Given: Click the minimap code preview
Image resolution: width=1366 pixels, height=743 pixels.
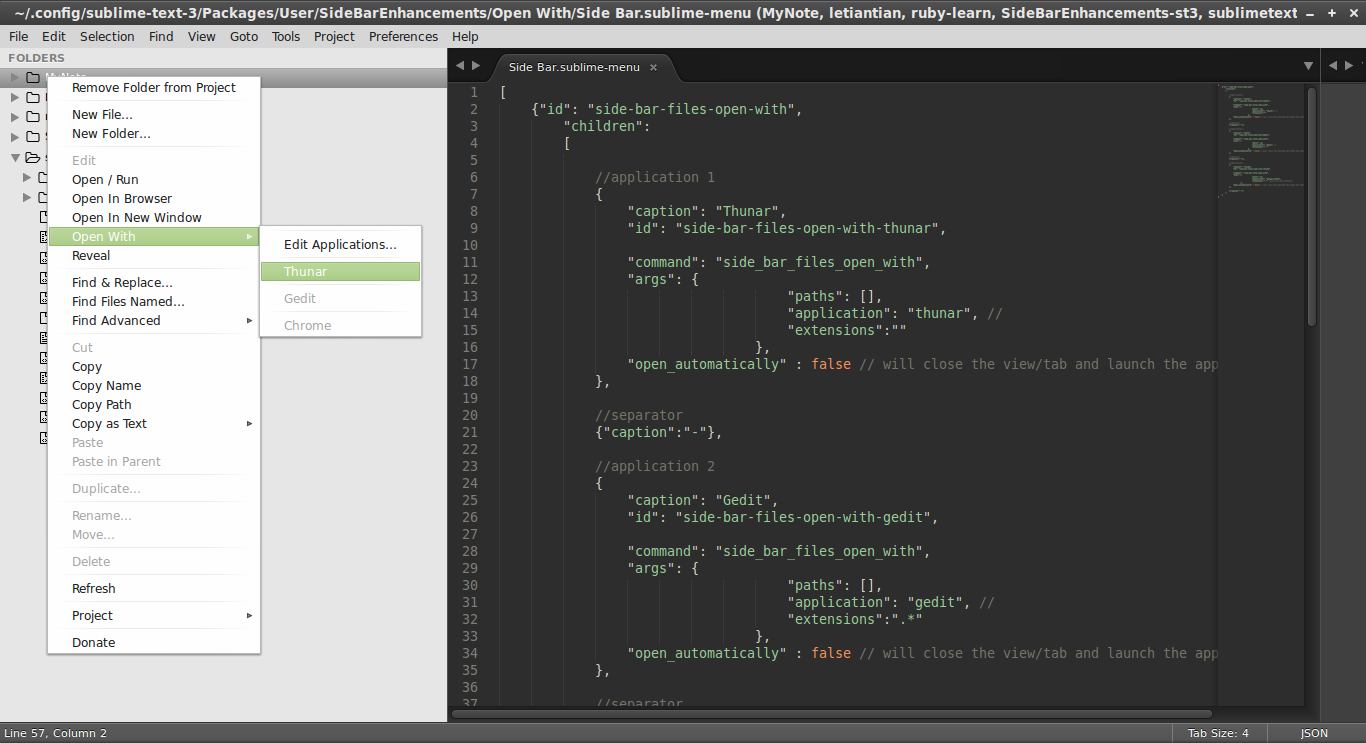Looking at the screenshot, I should (1260, 140).
